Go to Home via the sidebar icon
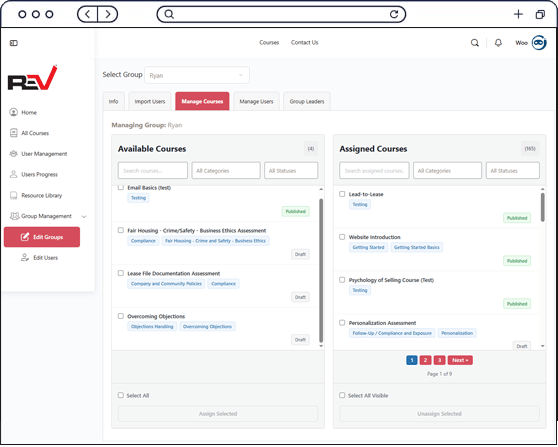The height and width of the screenshot is (447, 558). (14, 112)
